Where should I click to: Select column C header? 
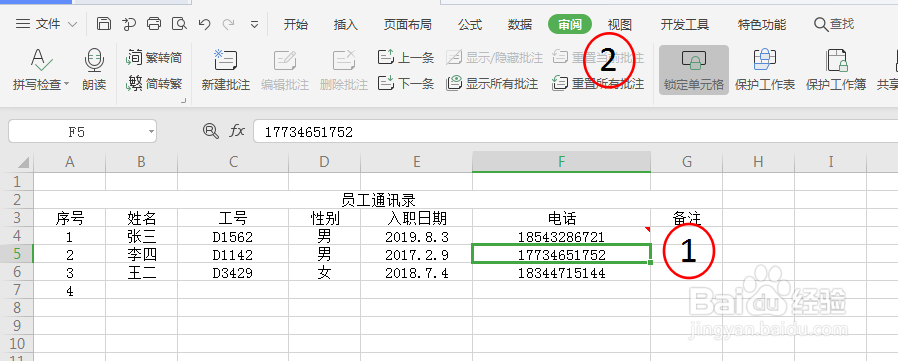[x=233, y=162]
